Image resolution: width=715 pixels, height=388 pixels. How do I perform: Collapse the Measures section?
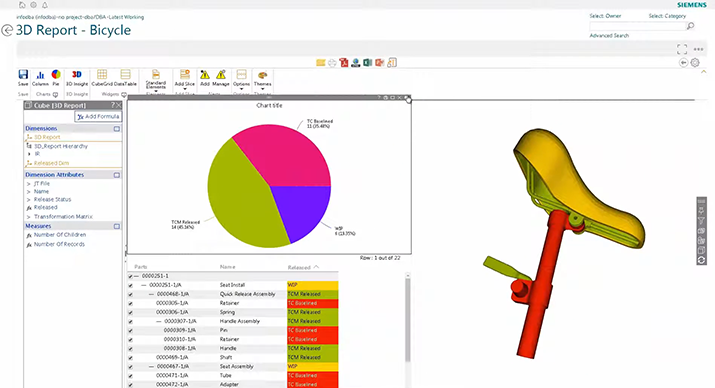pos(117,226)
